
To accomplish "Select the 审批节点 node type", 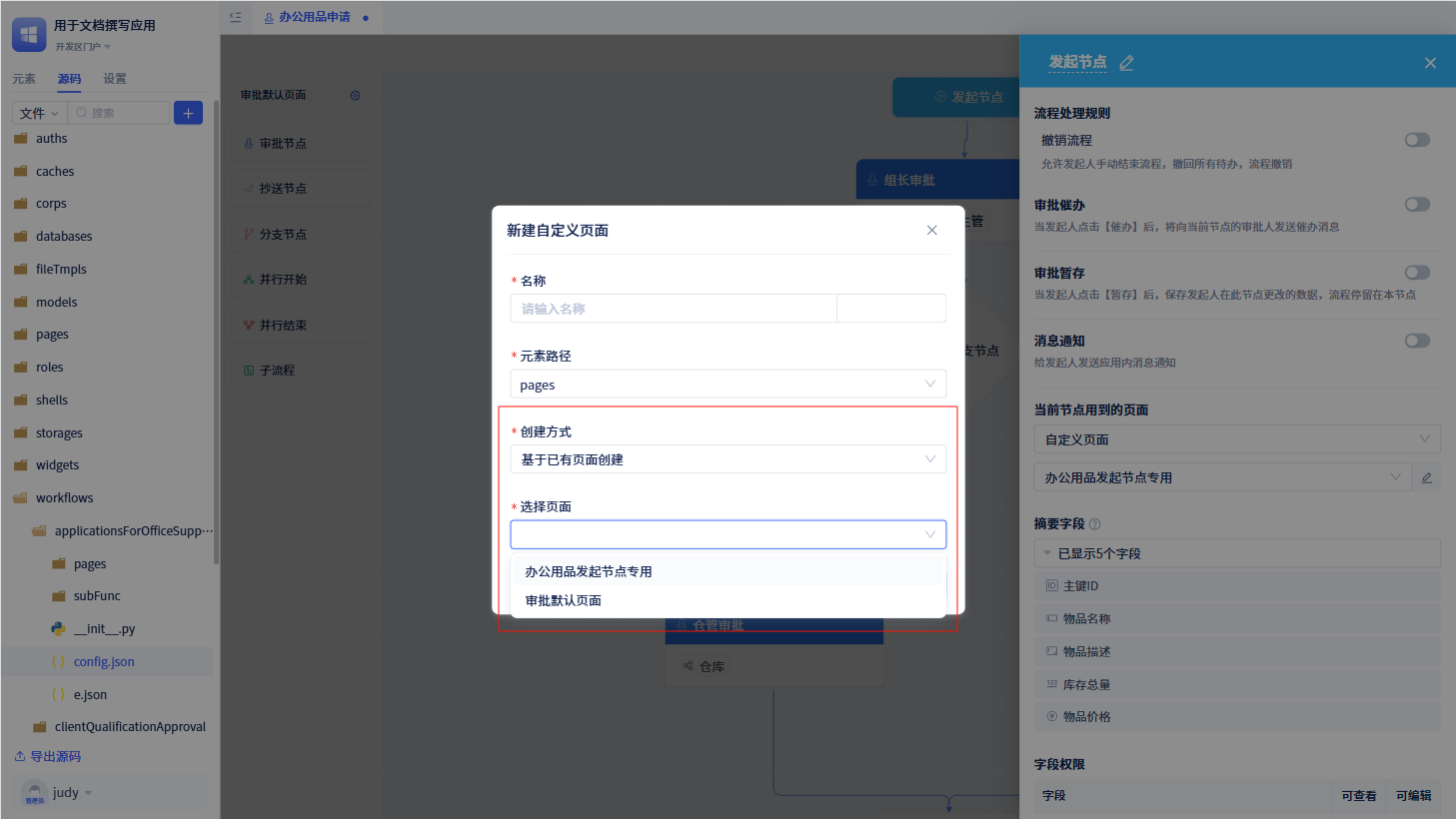I will [301, 144].
